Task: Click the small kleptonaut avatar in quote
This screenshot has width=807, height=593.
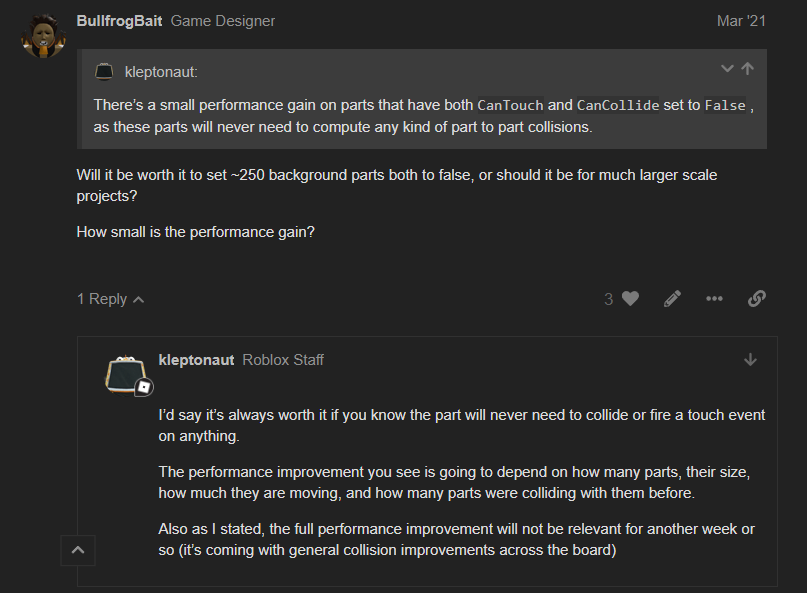Action: click(104, 72)
